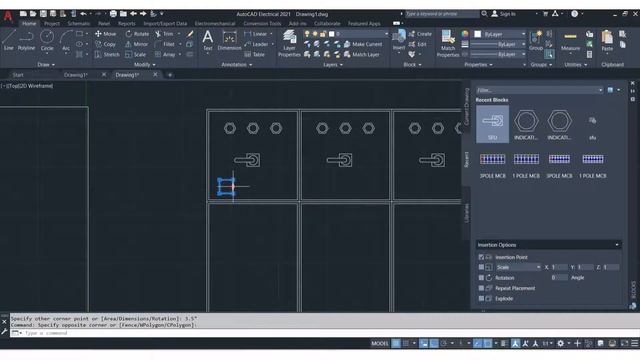Screen dimensions: 640x360
Task: Click the Paste clipboard icon
Action: pos(607,41)
